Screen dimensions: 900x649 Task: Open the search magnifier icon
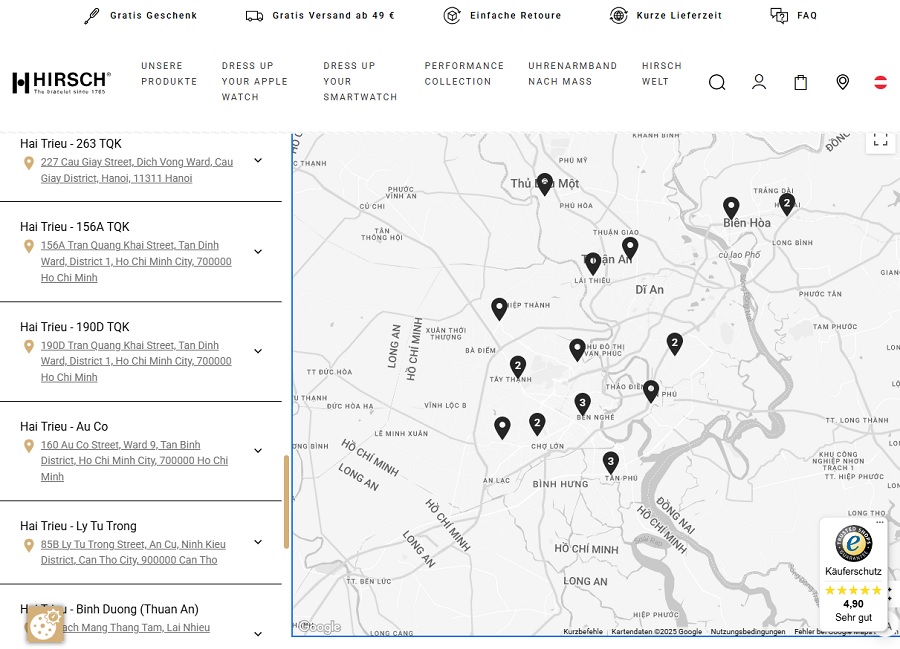point(717,82)
